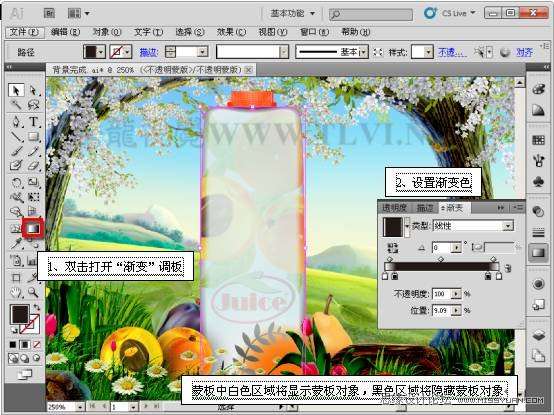The height and width of the screenshot is (415, 554).
Task: Select the Free Transform tool
Action: [34, 197]
